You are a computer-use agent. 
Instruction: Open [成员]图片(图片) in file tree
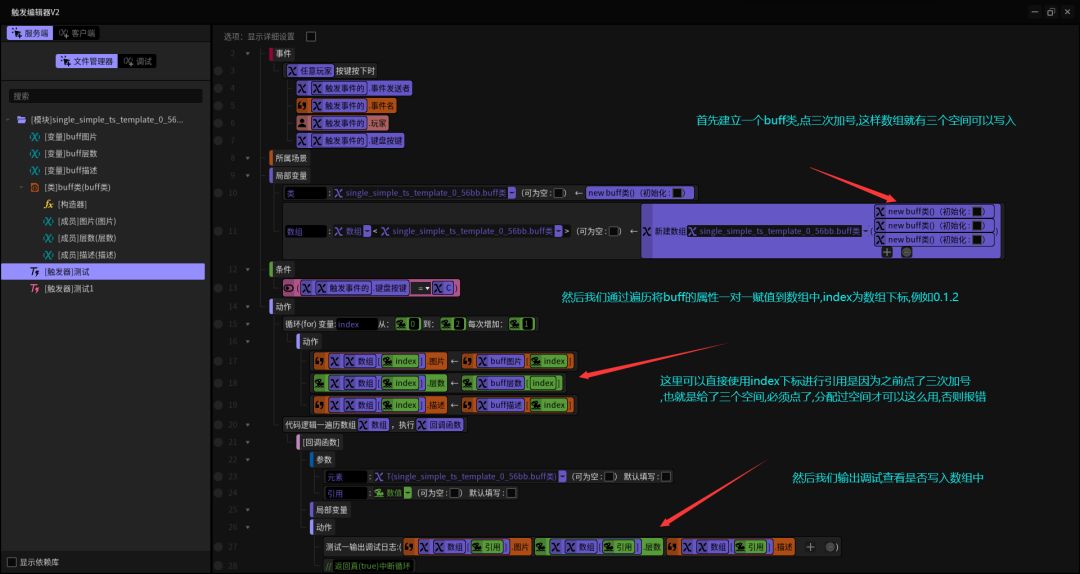(x=87, y=221)
